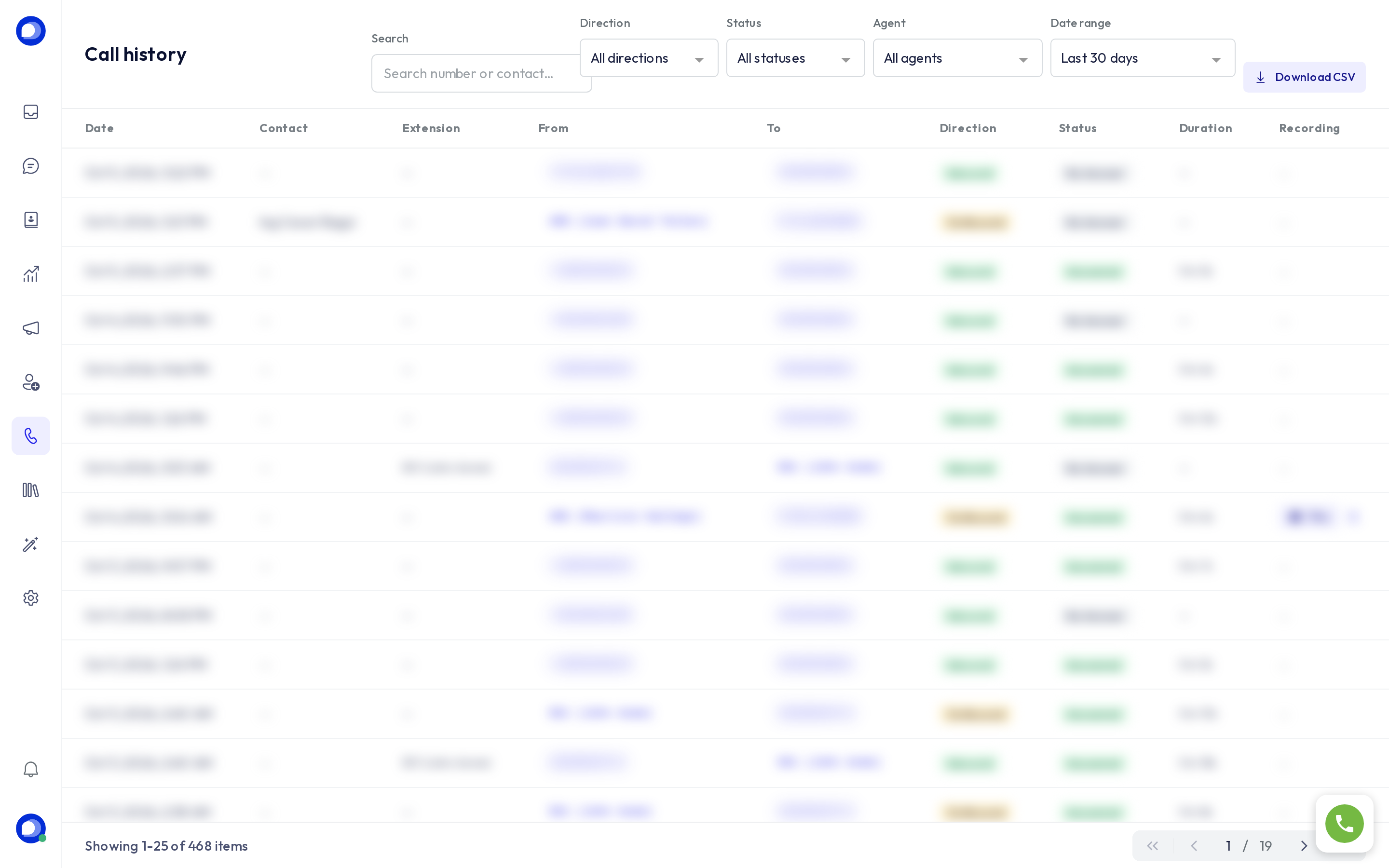This screenshot has width=1389, height=868.
Task: Open the Settings gear icon
Action: click(x=30, y=597)
